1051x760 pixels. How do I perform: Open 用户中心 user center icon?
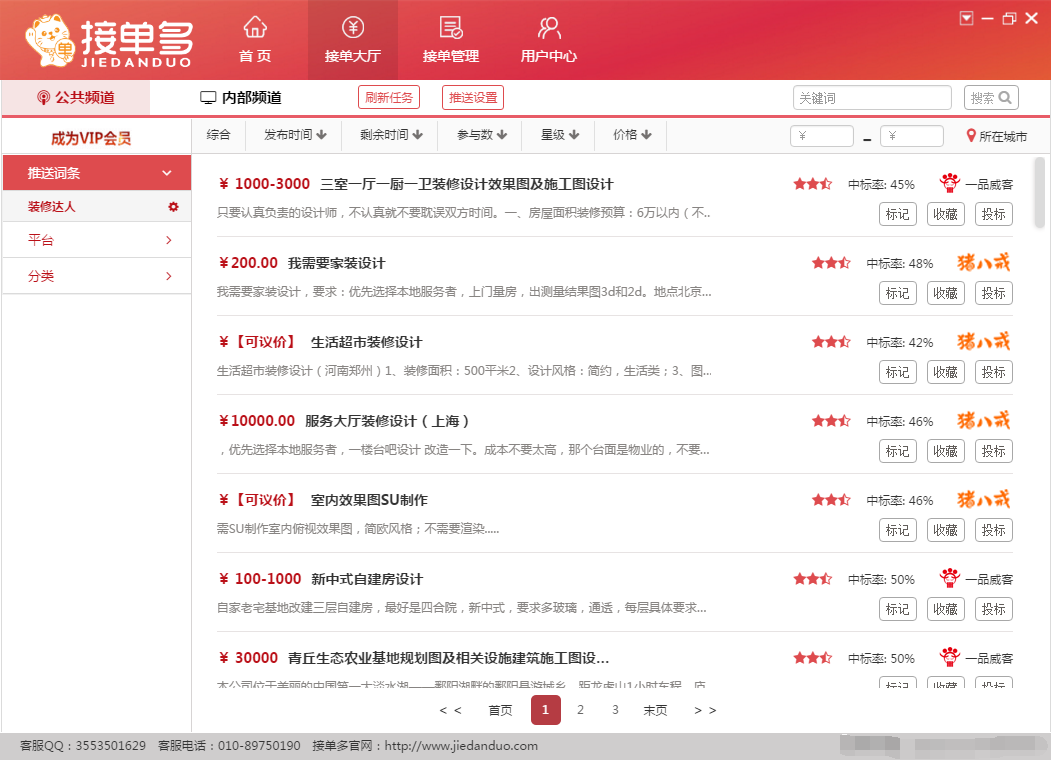pos(548,27)
